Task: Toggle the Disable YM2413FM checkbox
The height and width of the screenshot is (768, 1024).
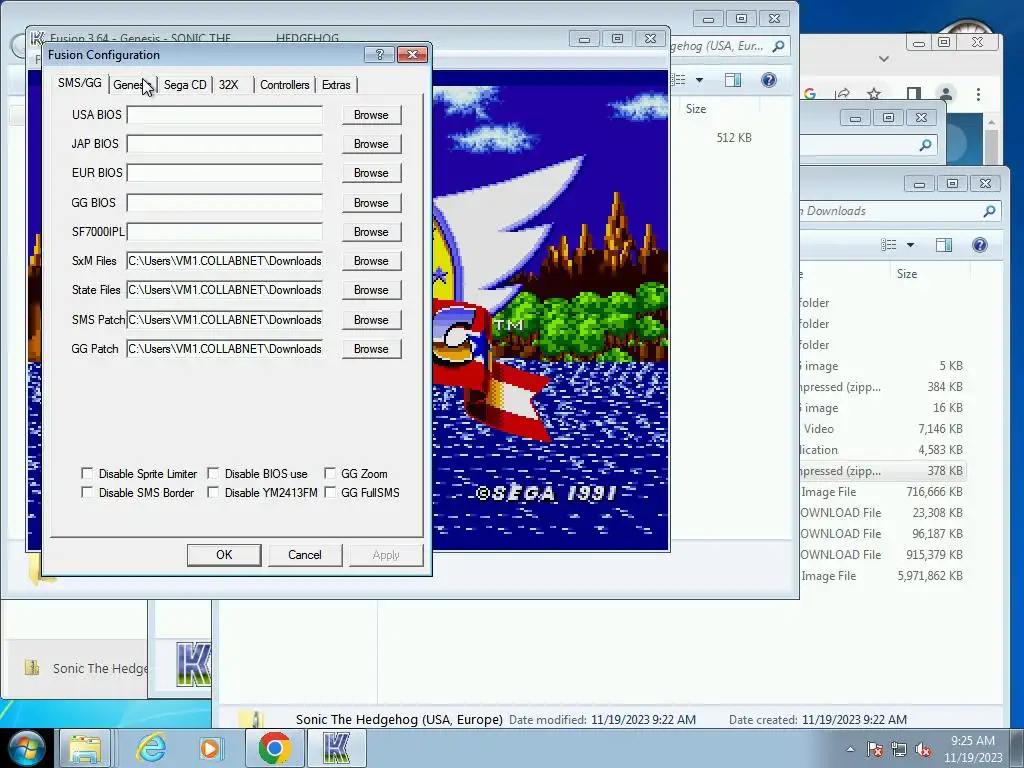Action: pos(213,492)
